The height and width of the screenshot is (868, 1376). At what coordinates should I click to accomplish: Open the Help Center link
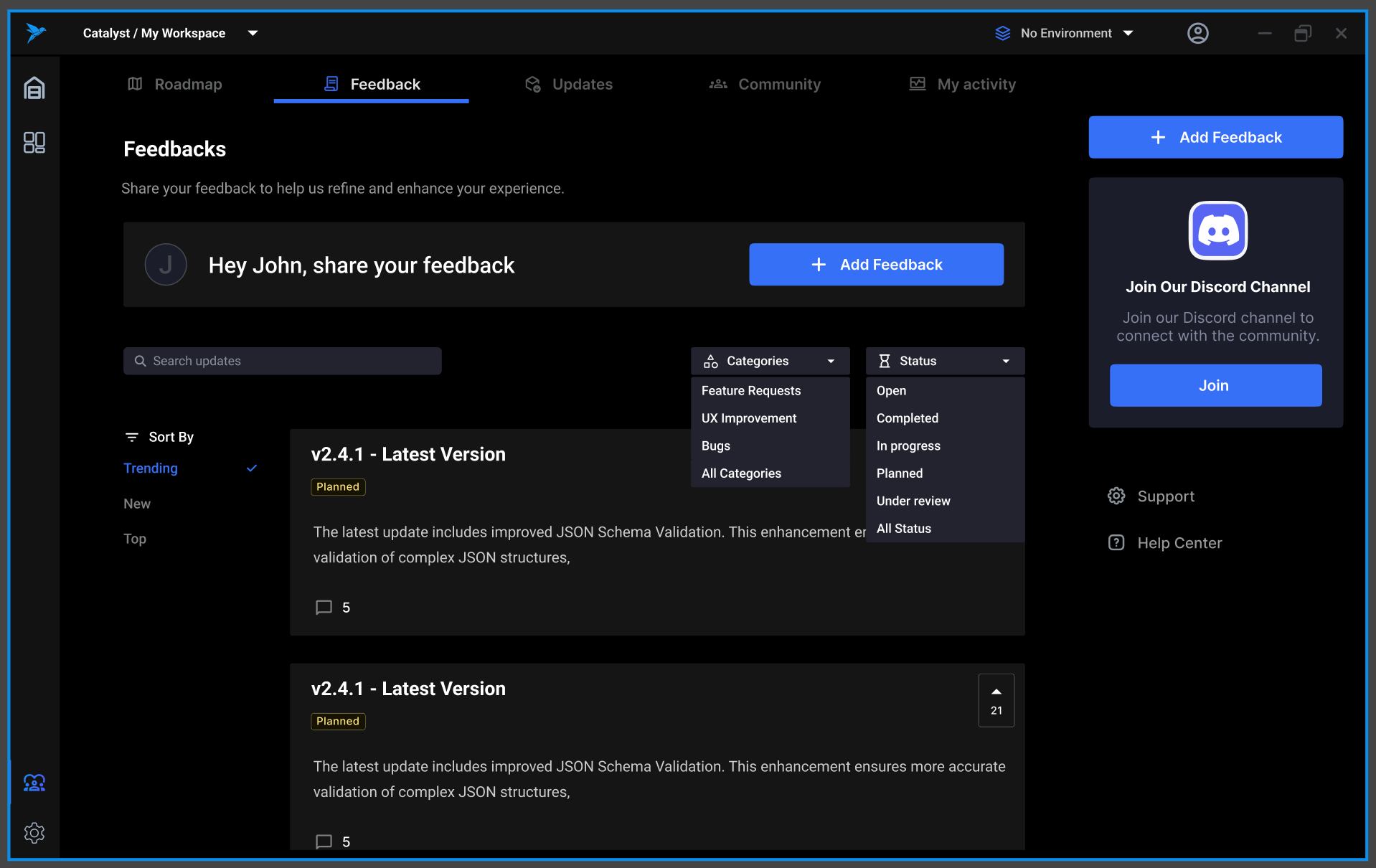coord(1164,542)
